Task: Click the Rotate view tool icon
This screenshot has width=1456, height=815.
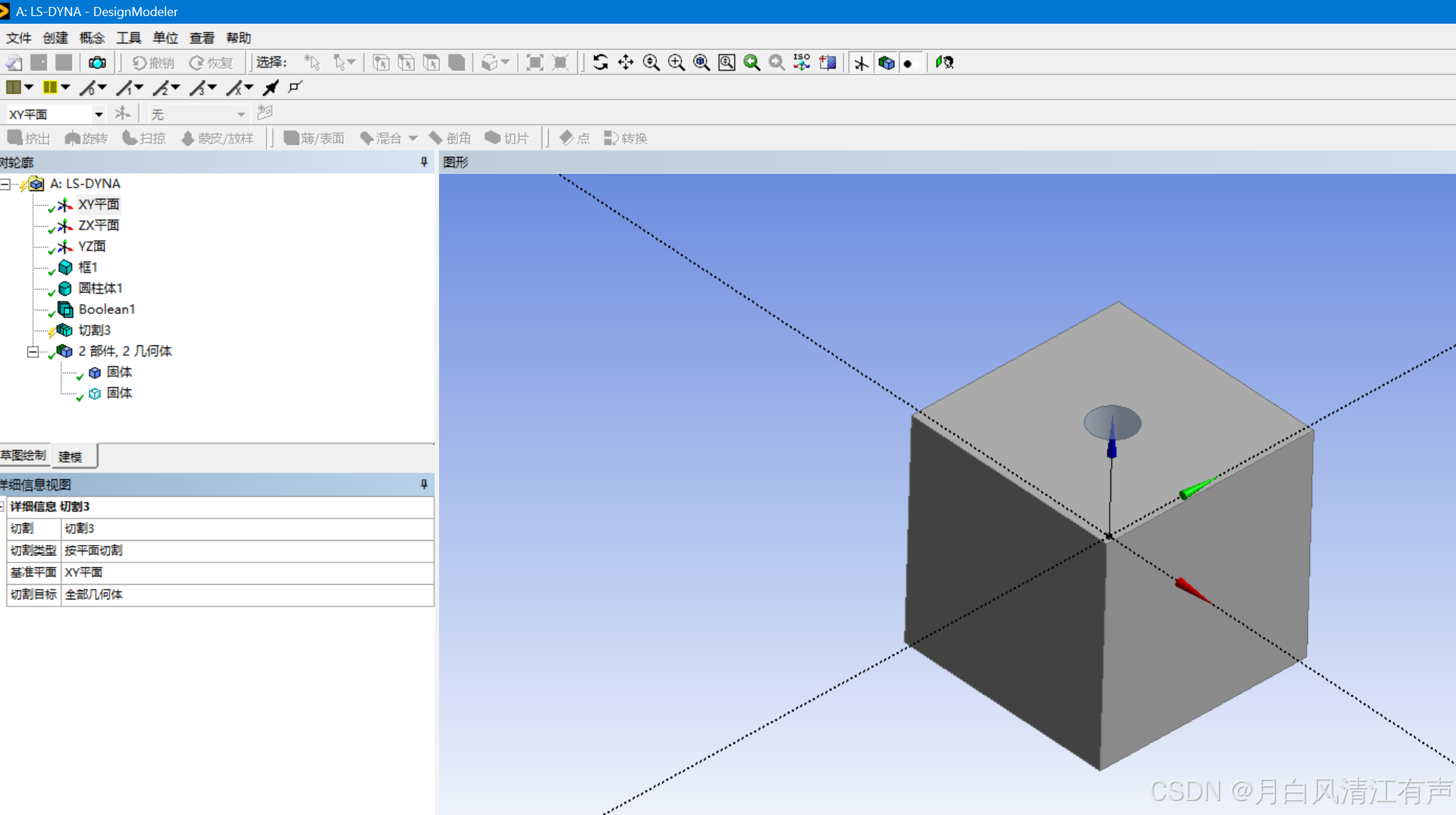Action: click(x=600, y=63)
